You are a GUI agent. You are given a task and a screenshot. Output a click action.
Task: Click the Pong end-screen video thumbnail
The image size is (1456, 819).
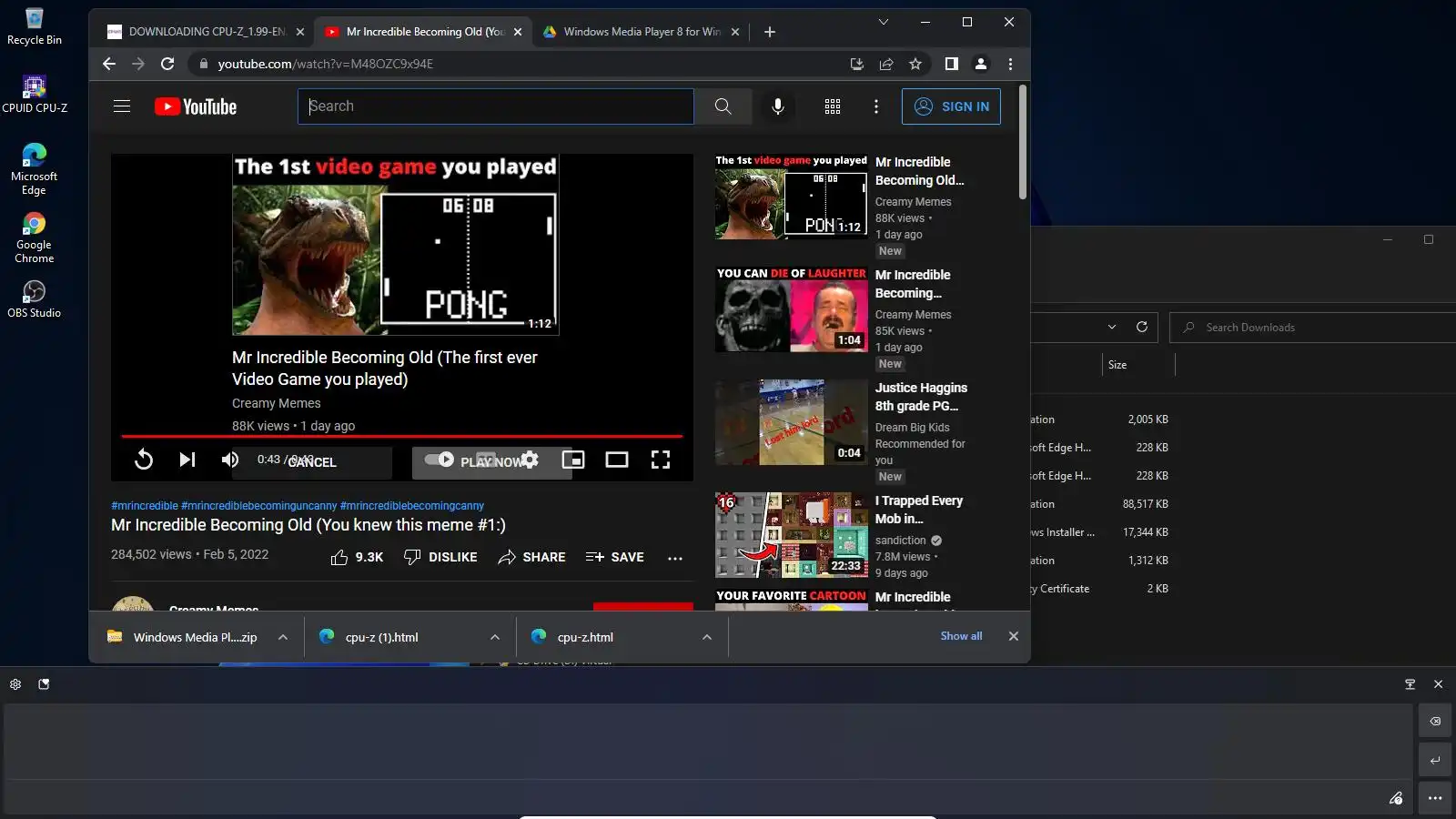tap(396, 245)
